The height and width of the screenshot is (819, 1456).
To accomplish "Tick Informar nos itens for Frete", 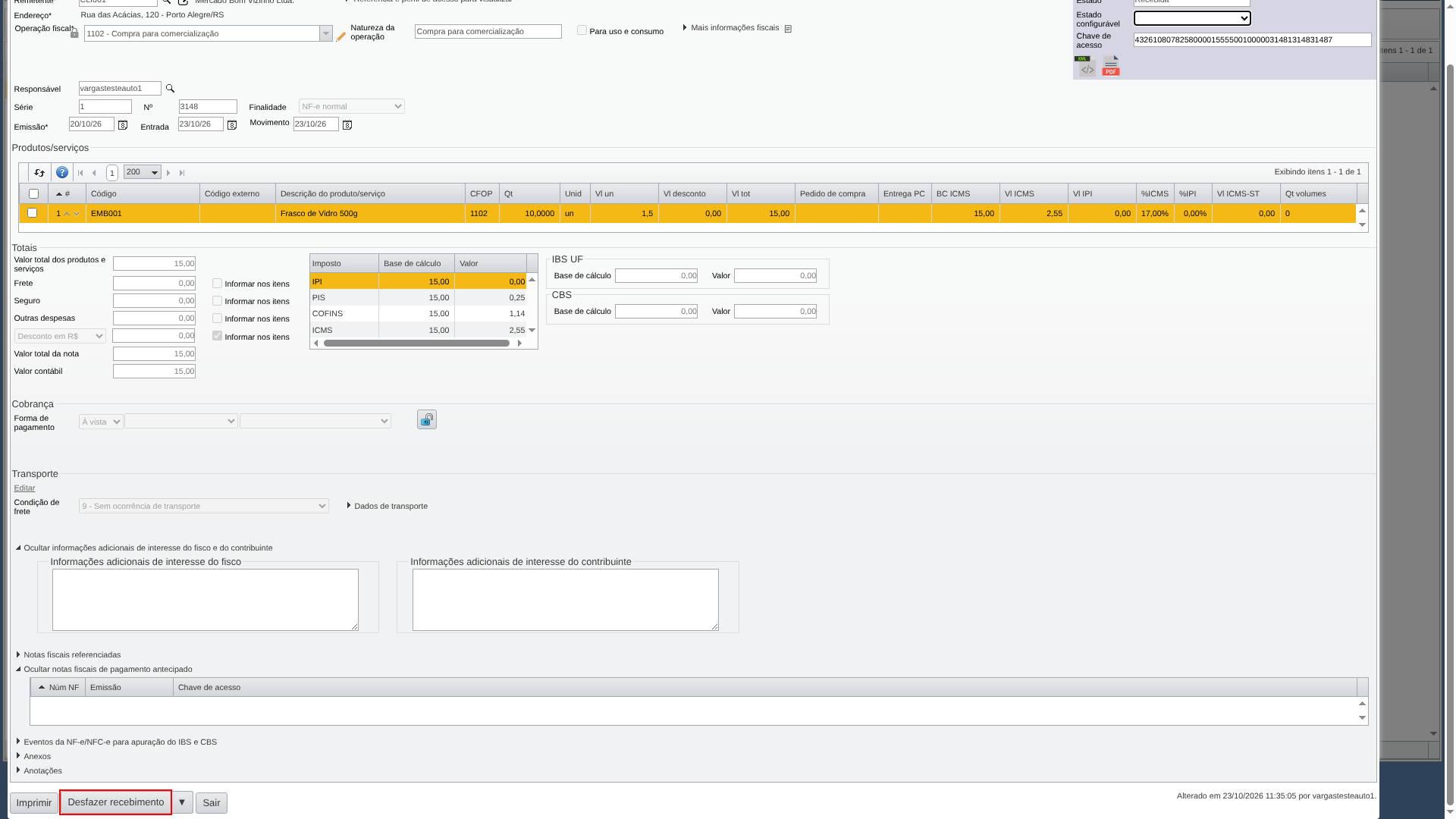I will 217,284.
